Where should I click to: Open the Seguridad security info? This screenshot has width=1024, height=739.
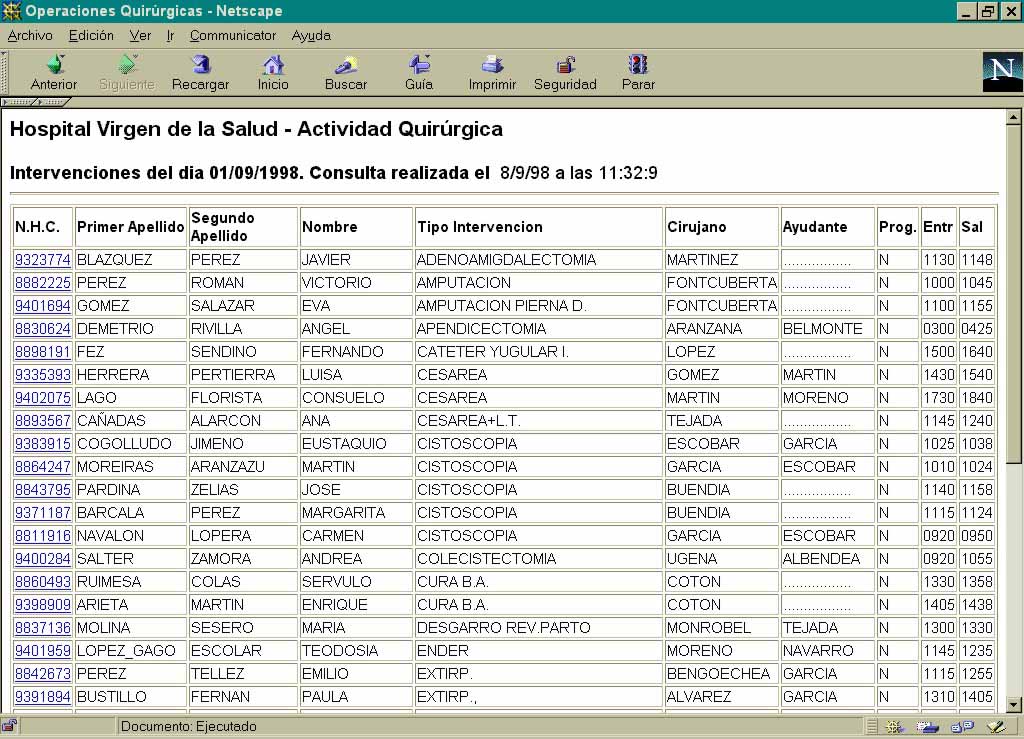(565, 73)
